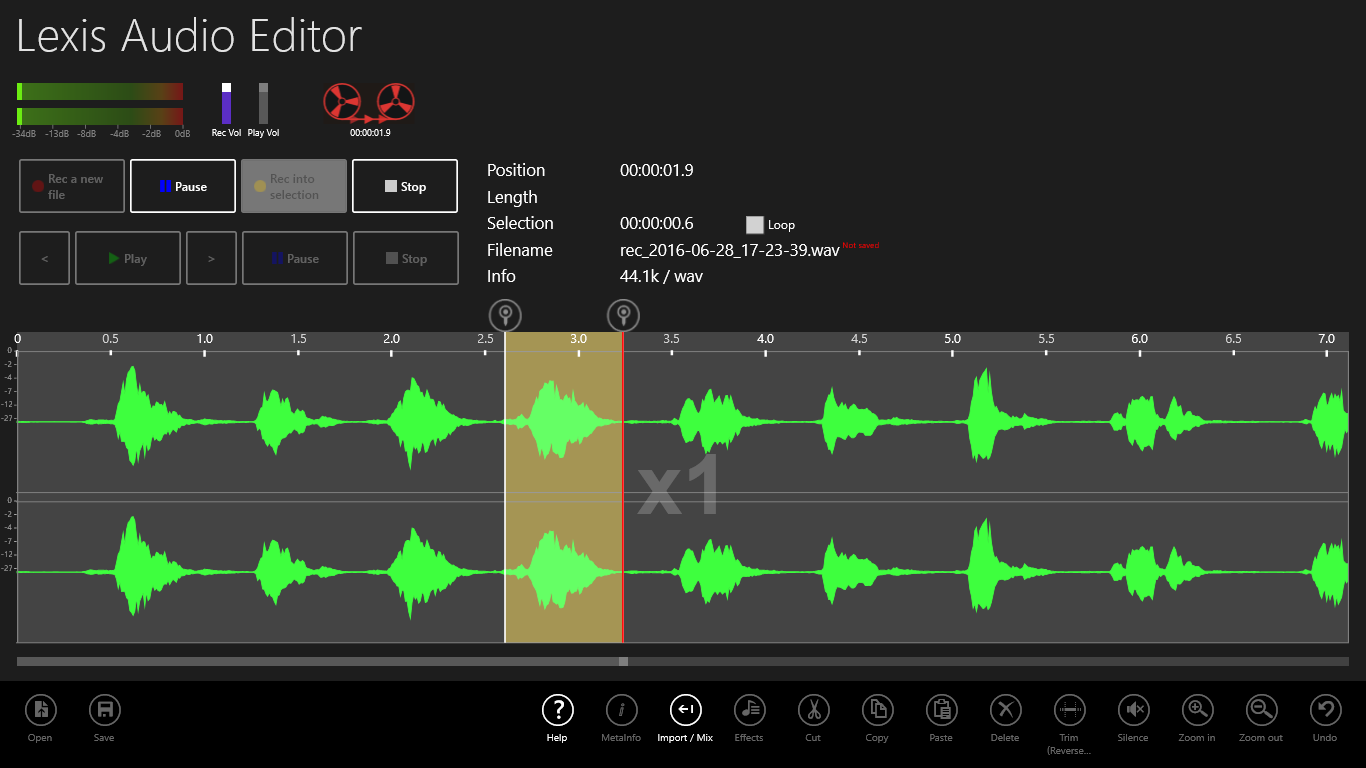Click the horizontal waveform scrollbar thumb
This screenshot has height=768, width=1366.
[x=623, y=661]
